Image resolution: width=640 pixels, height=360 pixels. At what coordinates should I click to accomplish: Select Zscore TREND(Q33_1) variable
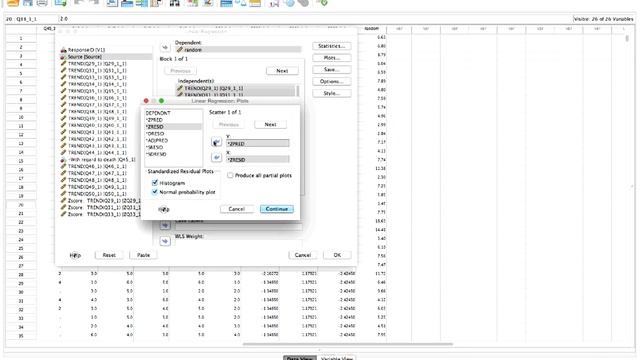101,214
